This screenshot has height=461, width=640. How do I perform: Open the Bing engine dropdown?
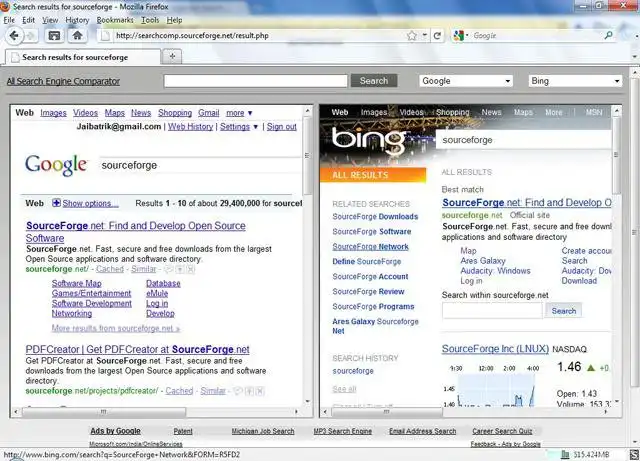coord(575,81)
